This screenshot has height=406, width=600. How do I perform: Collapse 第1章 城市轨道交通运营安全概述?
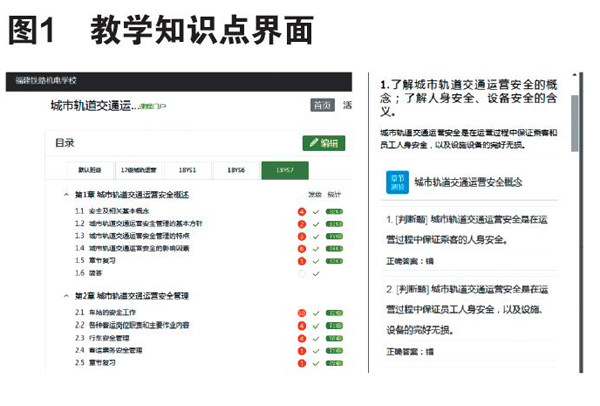65,194
